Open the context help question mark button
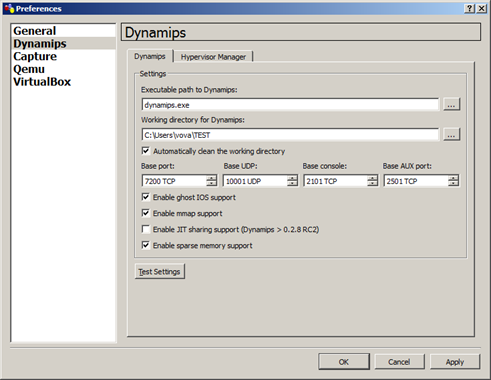 click(469, 8)
